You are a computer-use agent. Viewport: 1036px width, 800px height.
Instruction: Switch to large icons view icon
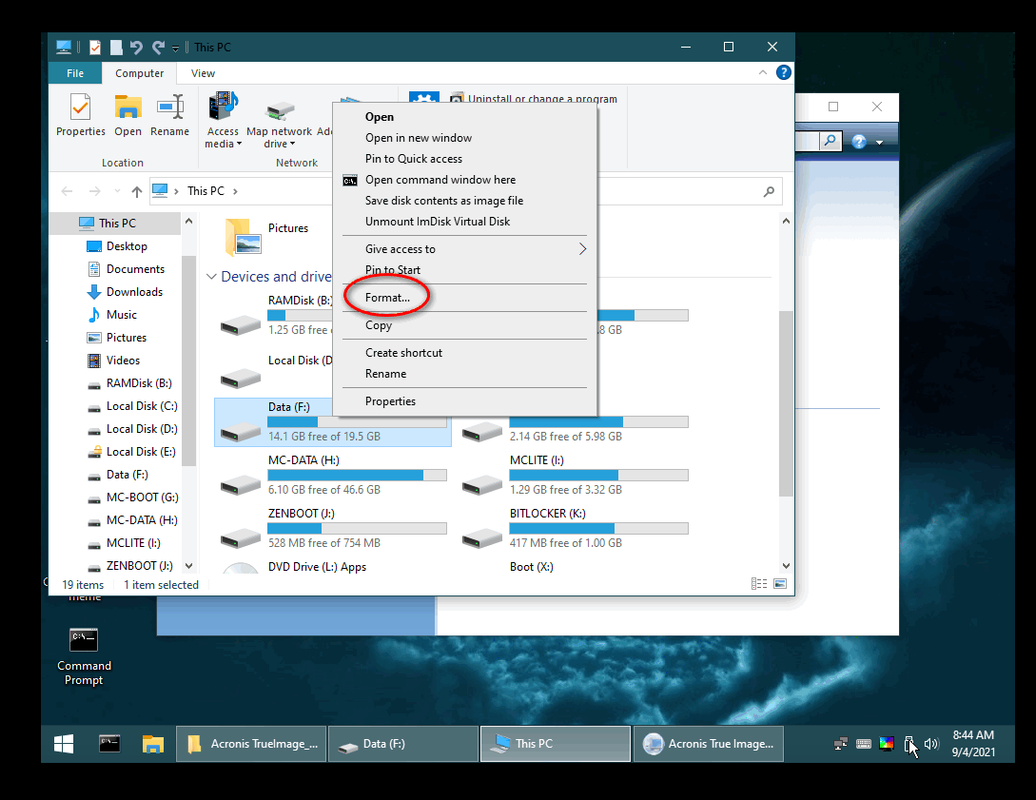pyautogui.click(x=780, y=584)
